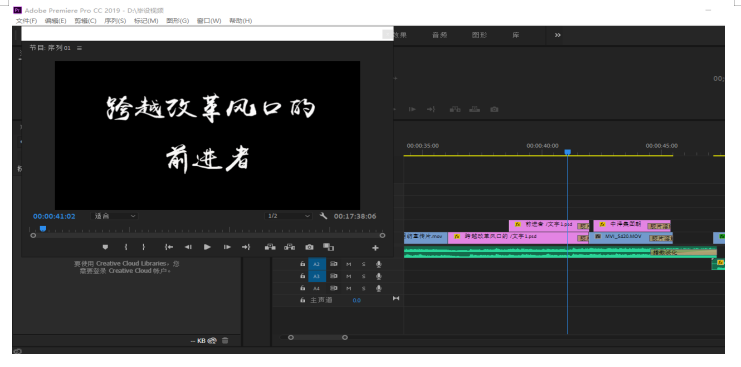Toggle the track lock on A4

tap(302, 288)
